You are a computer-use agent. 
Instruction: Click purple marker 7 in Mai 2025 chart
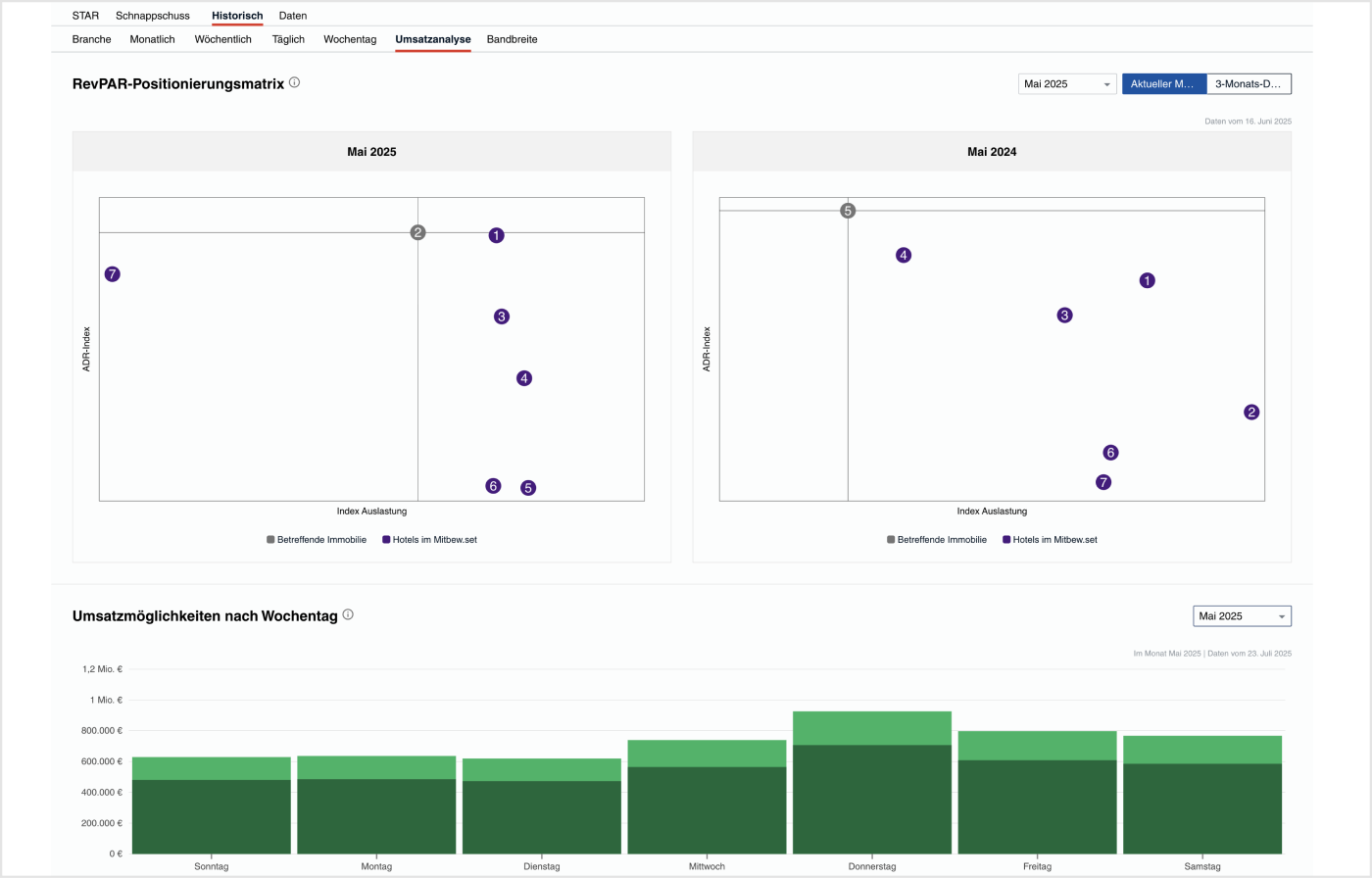[113, 274]
